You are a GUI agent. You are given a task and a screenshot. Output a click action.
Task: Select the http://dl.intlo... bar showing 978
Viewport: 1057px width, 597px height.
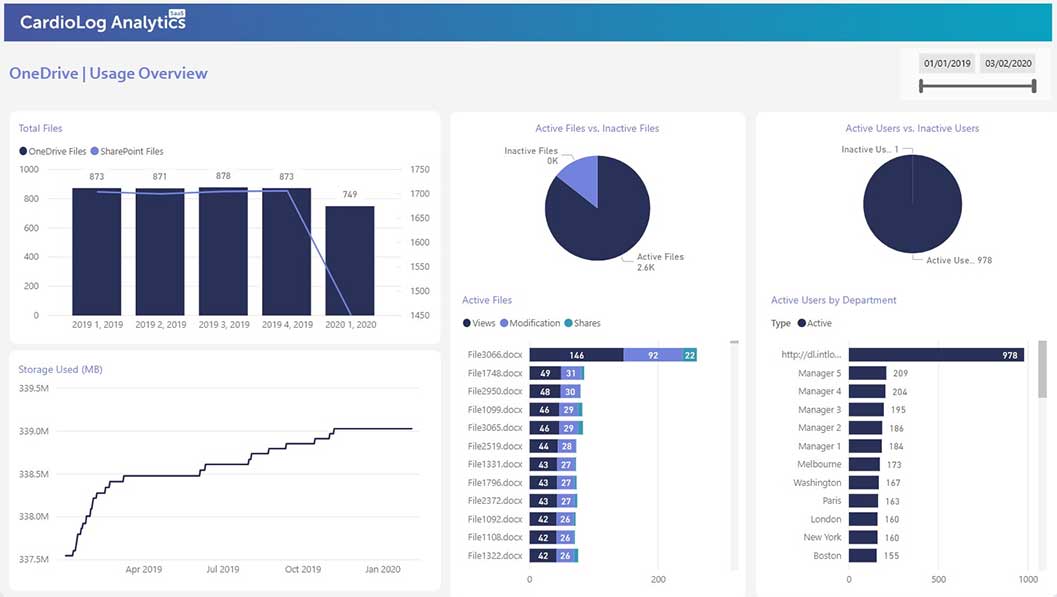[936, 355]
